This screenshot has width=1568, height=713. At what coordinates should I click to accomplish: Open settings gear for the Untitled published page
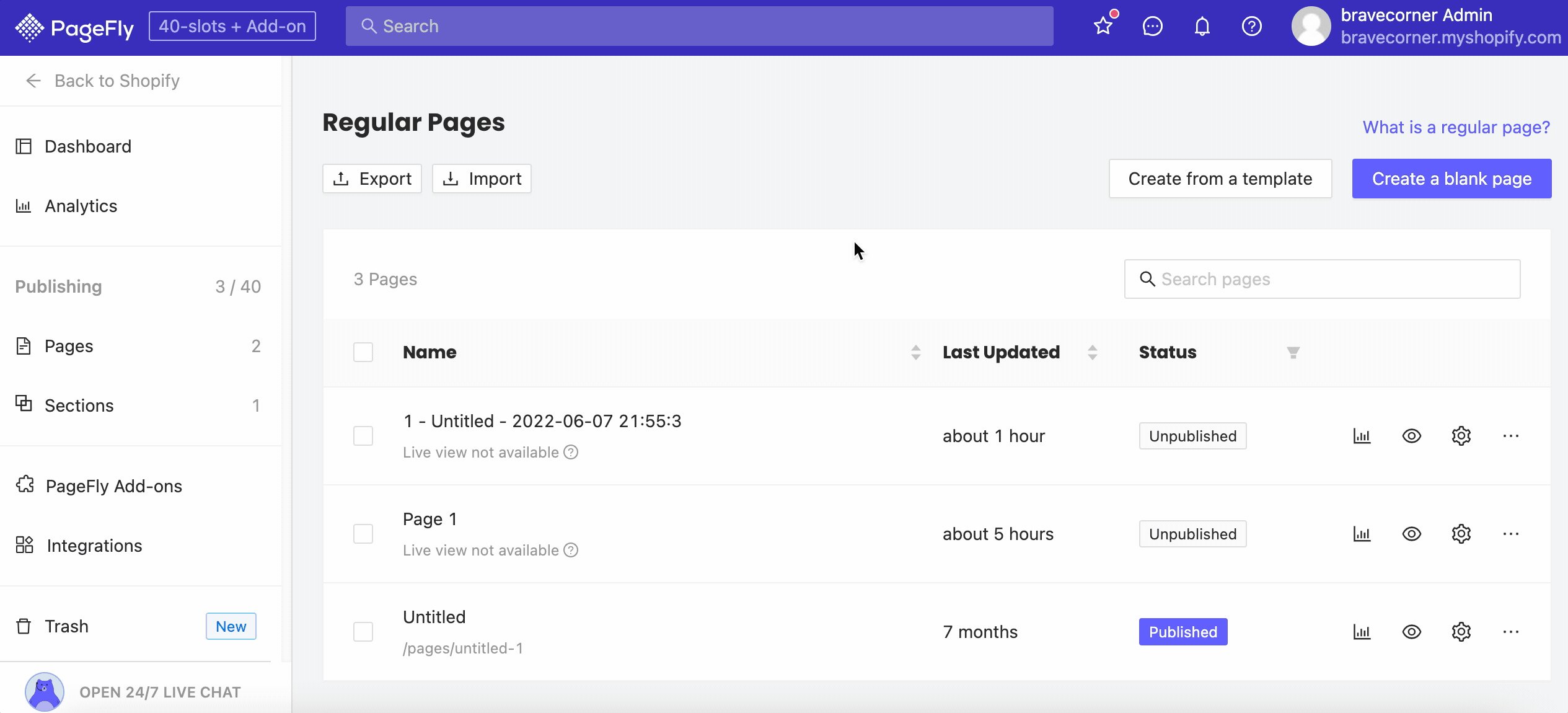pyautogui.click(x=1461, y=632)
